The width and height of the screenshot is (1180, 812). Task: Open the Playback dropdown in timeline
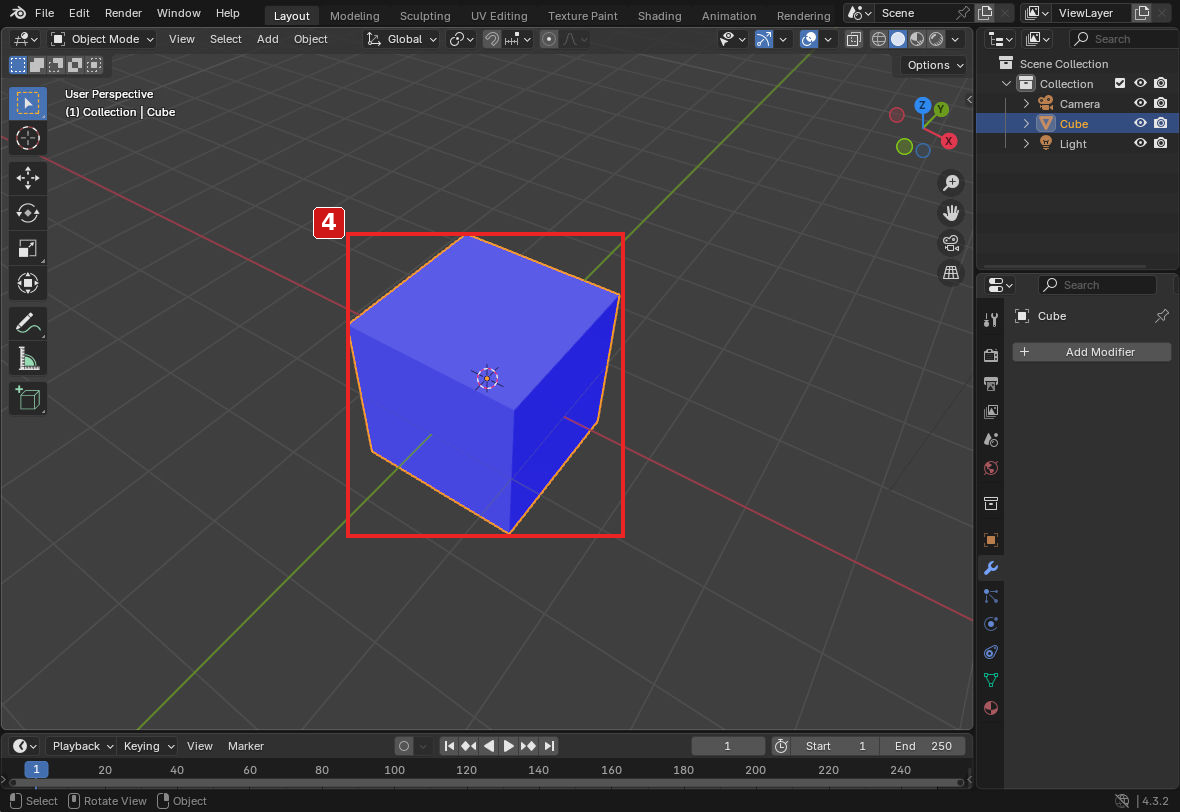point(81,746)
